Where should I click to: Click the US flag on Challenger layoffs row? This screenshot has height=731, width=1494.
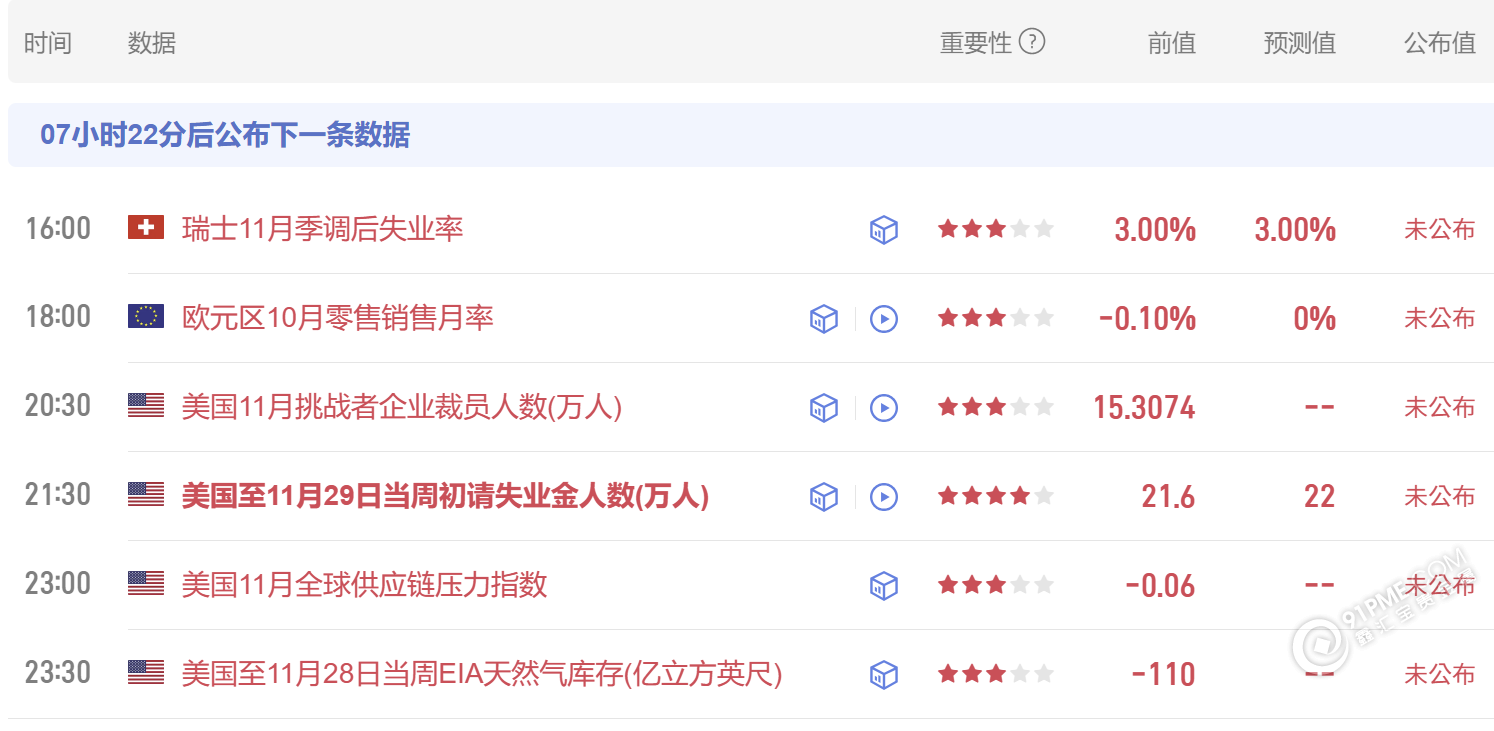tap(145, 406)
